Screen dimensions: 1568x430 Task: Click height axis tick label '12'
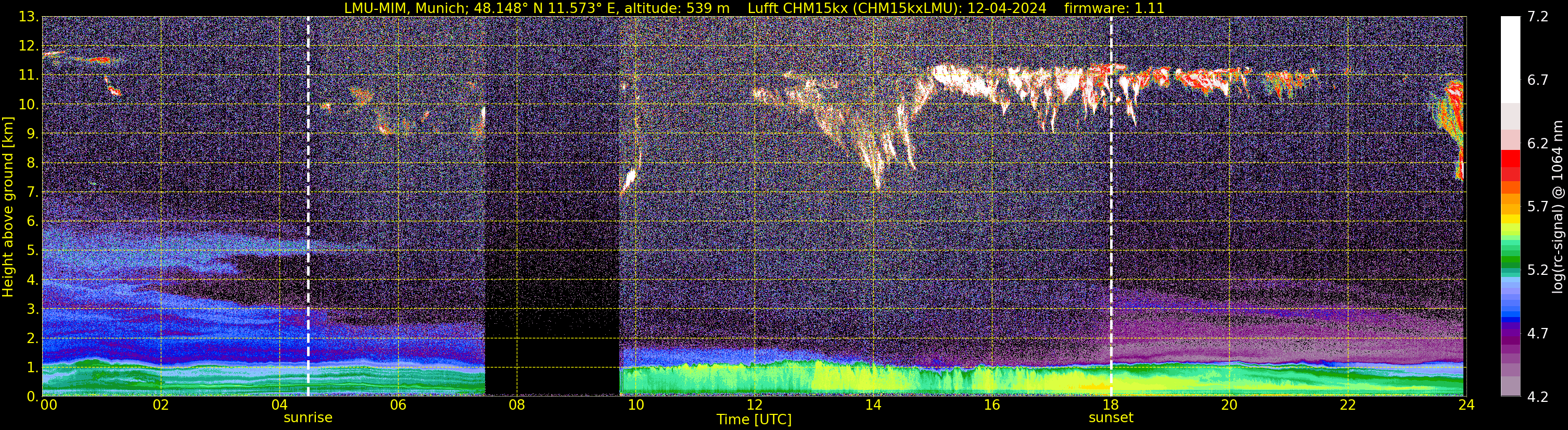point(28,46)
